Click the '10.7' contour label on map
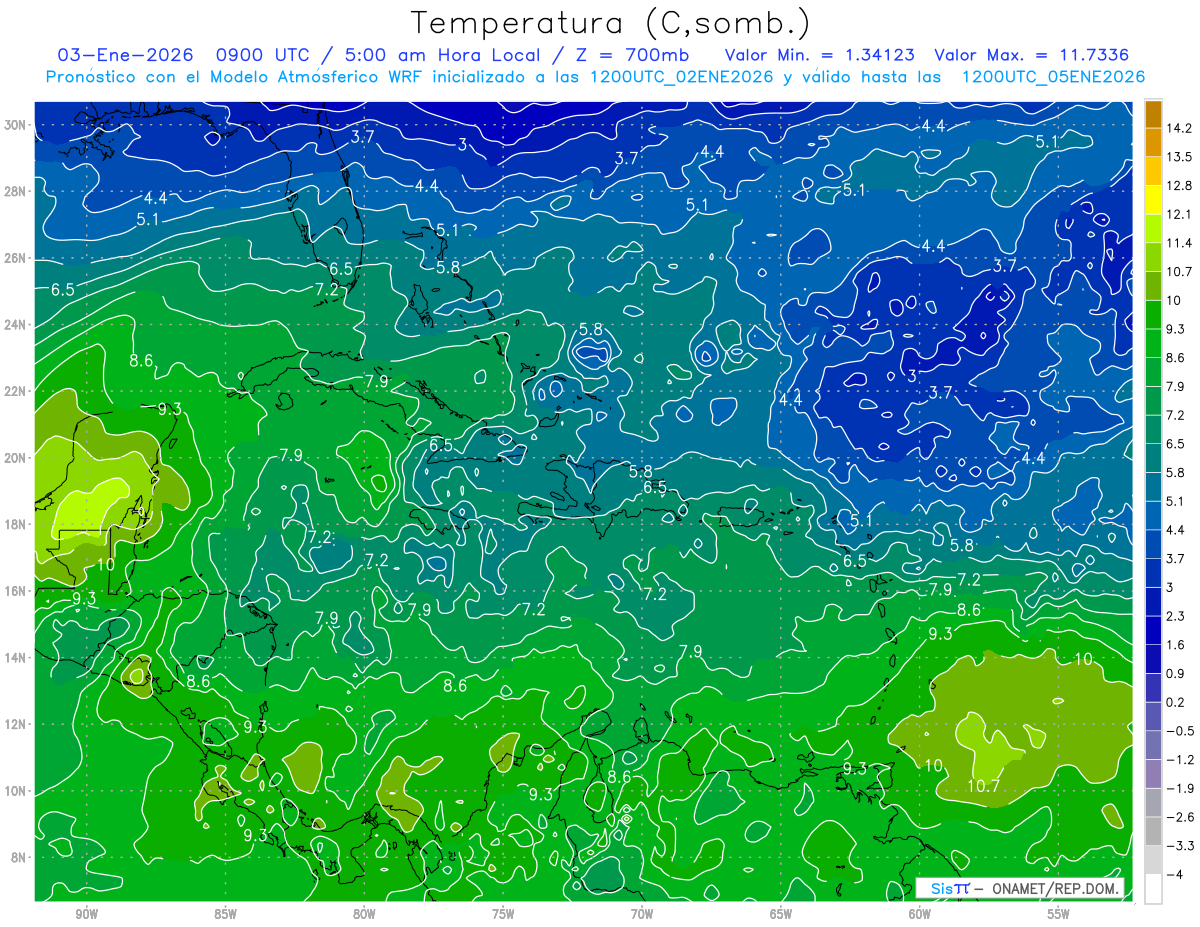The height and width of the screenshot is (927, 1200). tap(983, 787)
